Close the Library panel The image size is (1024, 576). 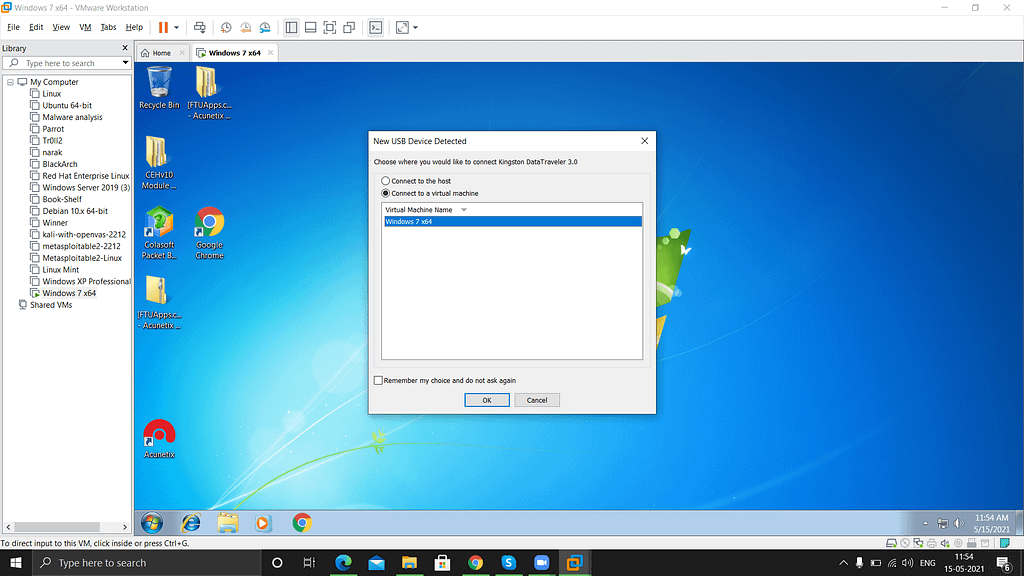(x=125, y=48)
